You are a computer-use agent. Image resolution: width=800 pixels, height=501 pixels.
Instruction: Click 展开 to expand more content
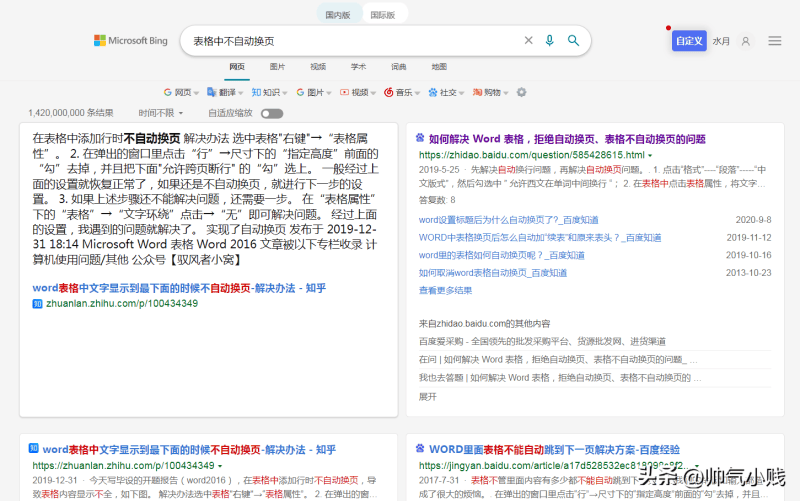click(428, 396)
